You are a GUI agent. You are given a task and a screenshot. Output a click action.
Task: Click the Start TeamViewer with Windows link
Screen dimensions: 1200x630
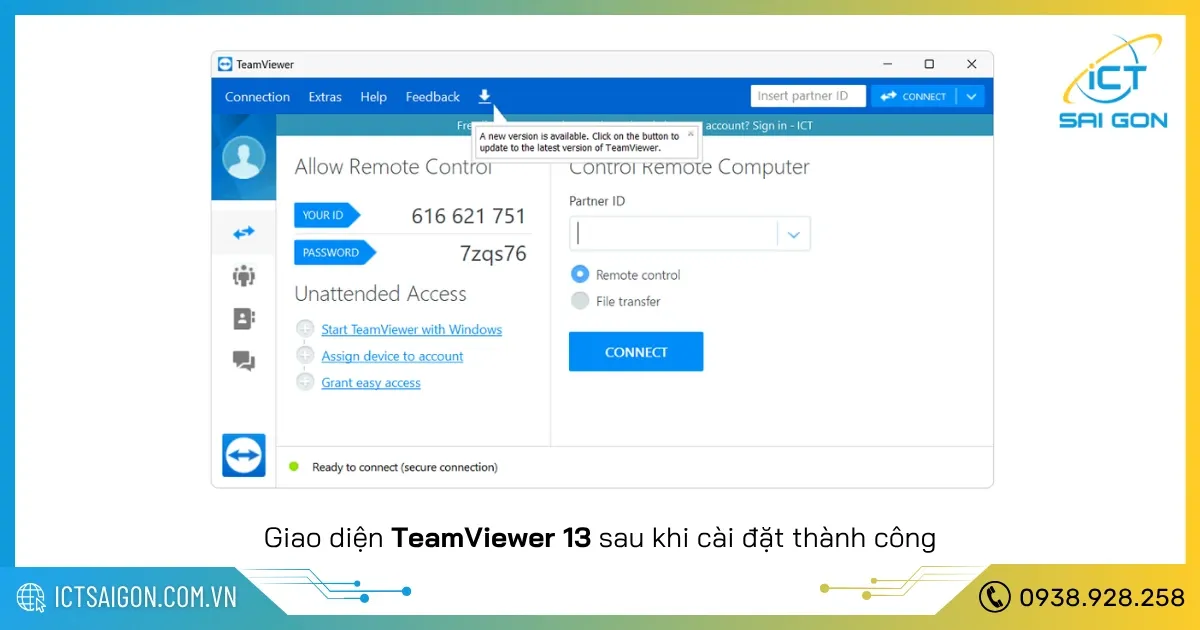[411, 329]
